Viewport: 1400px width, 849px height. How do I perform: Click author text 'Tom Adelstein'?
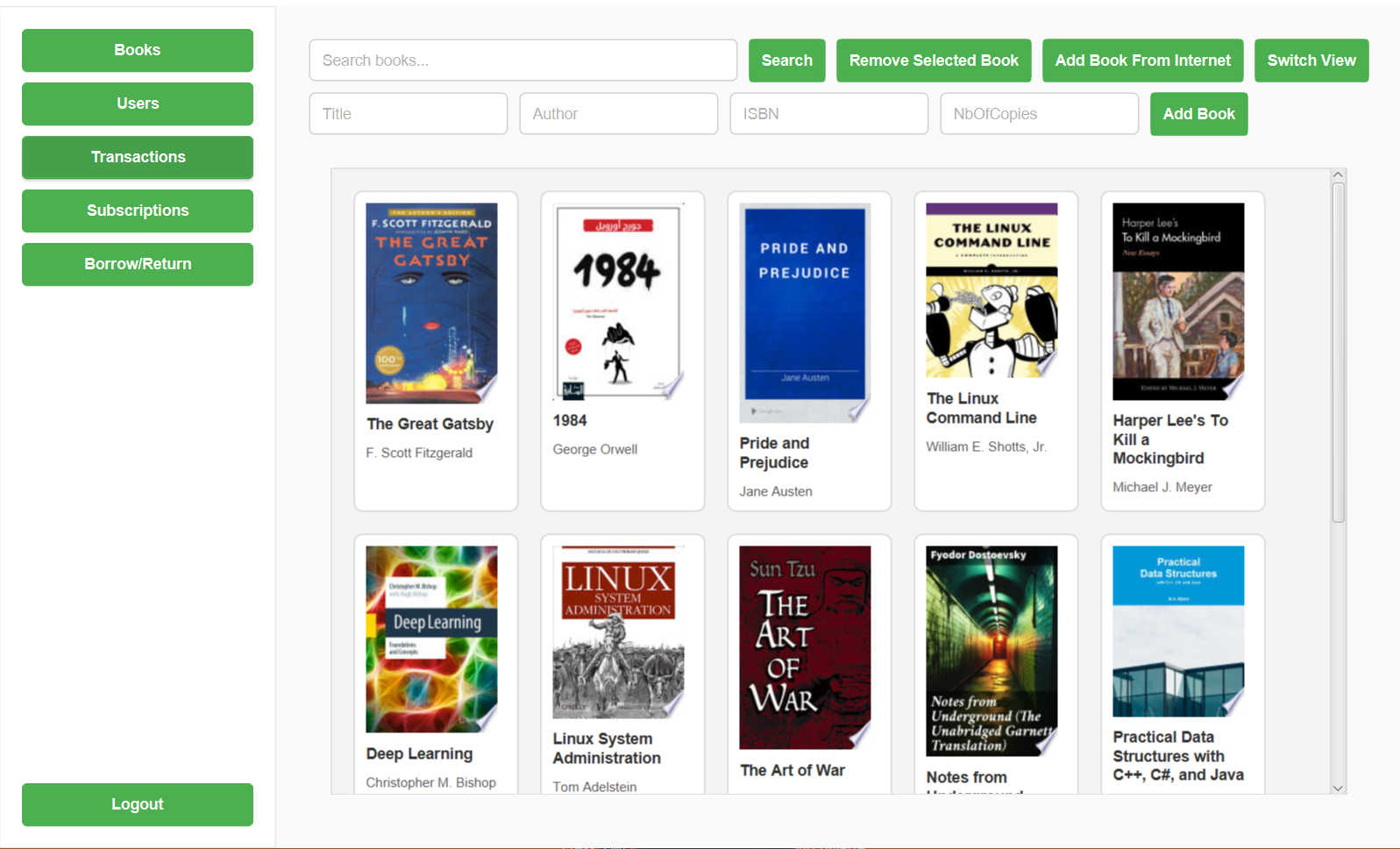click(594, 787)
